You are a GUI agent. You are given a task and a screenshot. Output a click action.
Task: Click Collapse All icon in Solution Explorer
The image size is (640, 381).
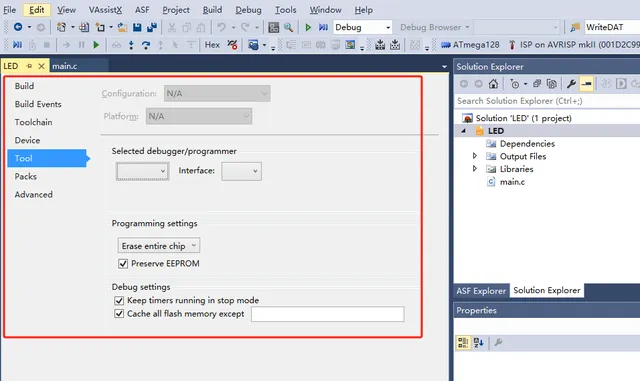pyautogui.click(x=537, y=84)
